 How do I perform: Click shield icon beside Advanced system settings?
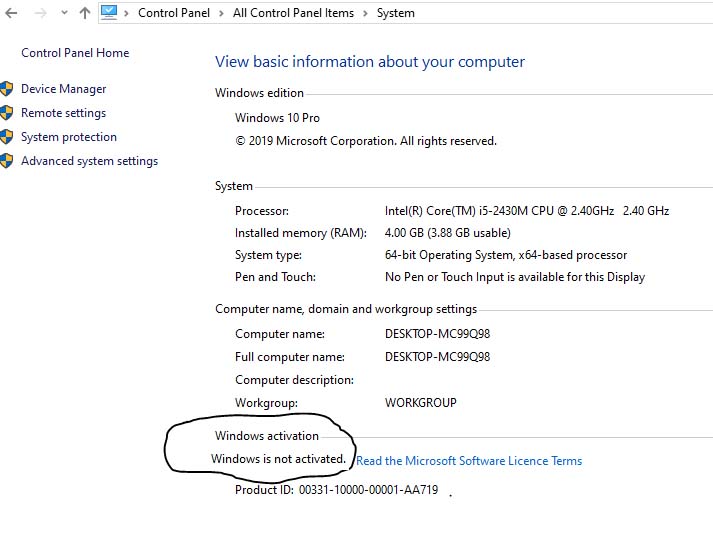click(x=6, y=161)
